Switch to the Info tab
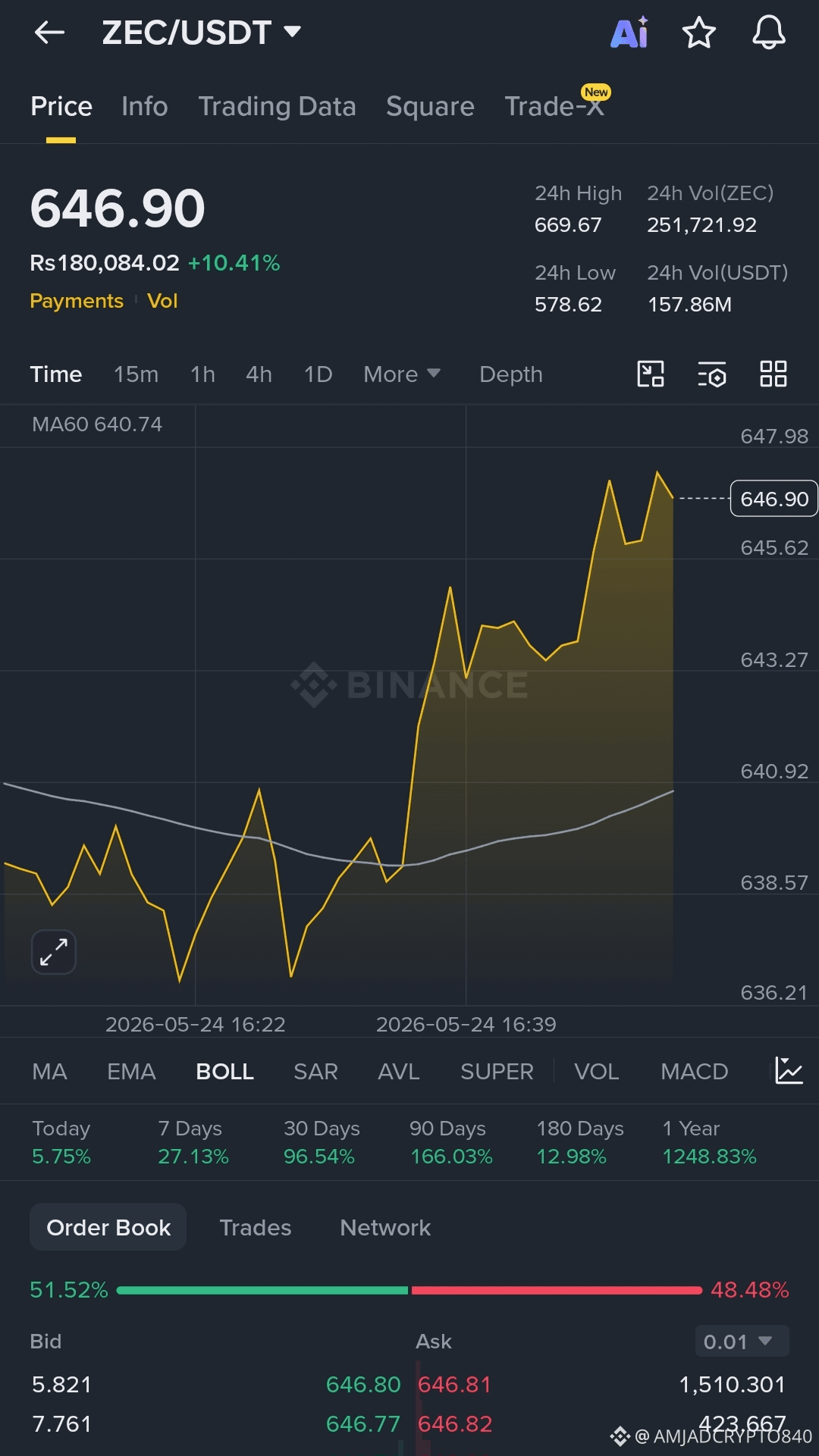 [145, 107]
